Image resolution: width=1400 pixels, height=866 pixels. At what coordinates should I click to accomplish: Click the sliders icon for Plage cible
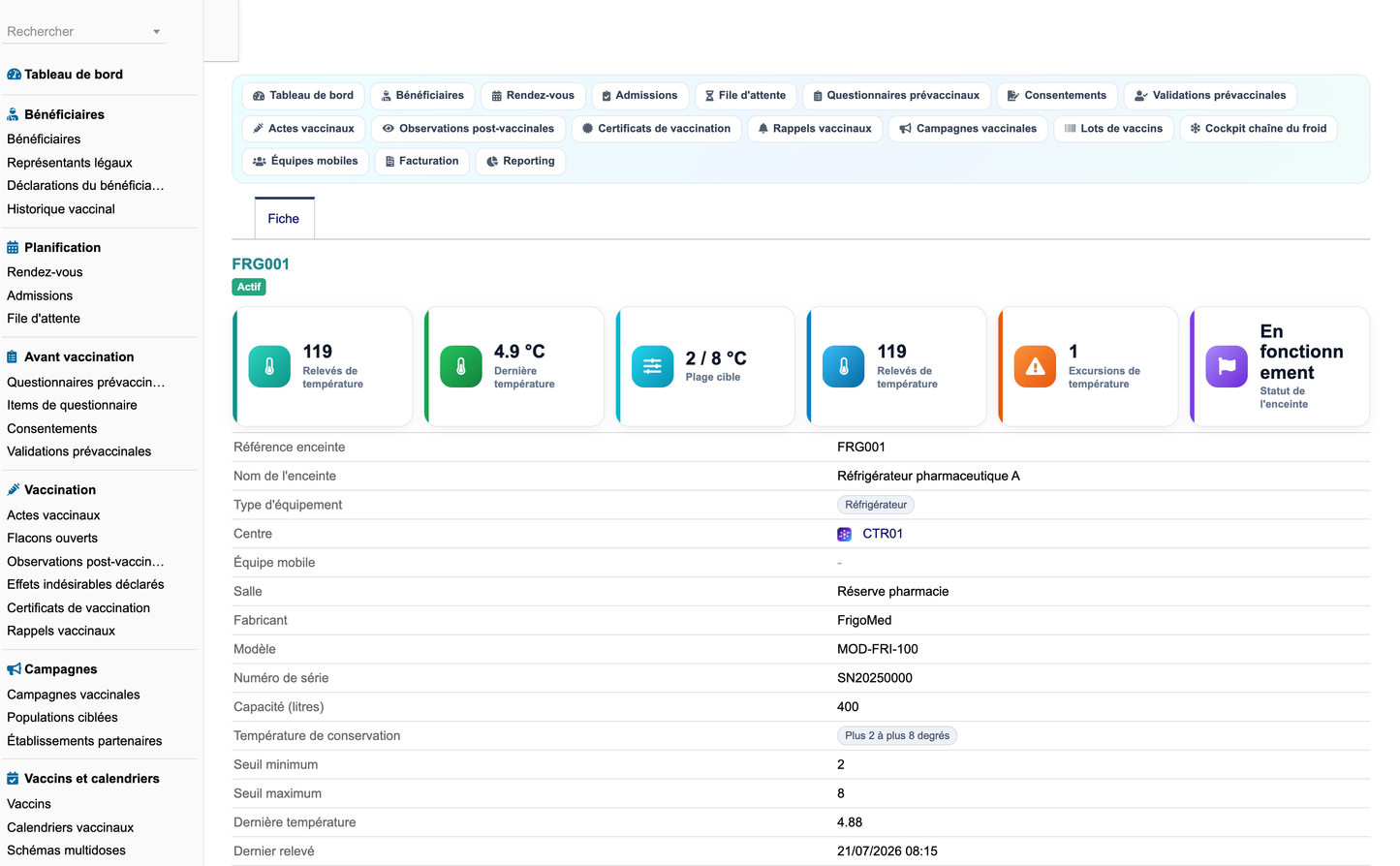tap(652, 366)
